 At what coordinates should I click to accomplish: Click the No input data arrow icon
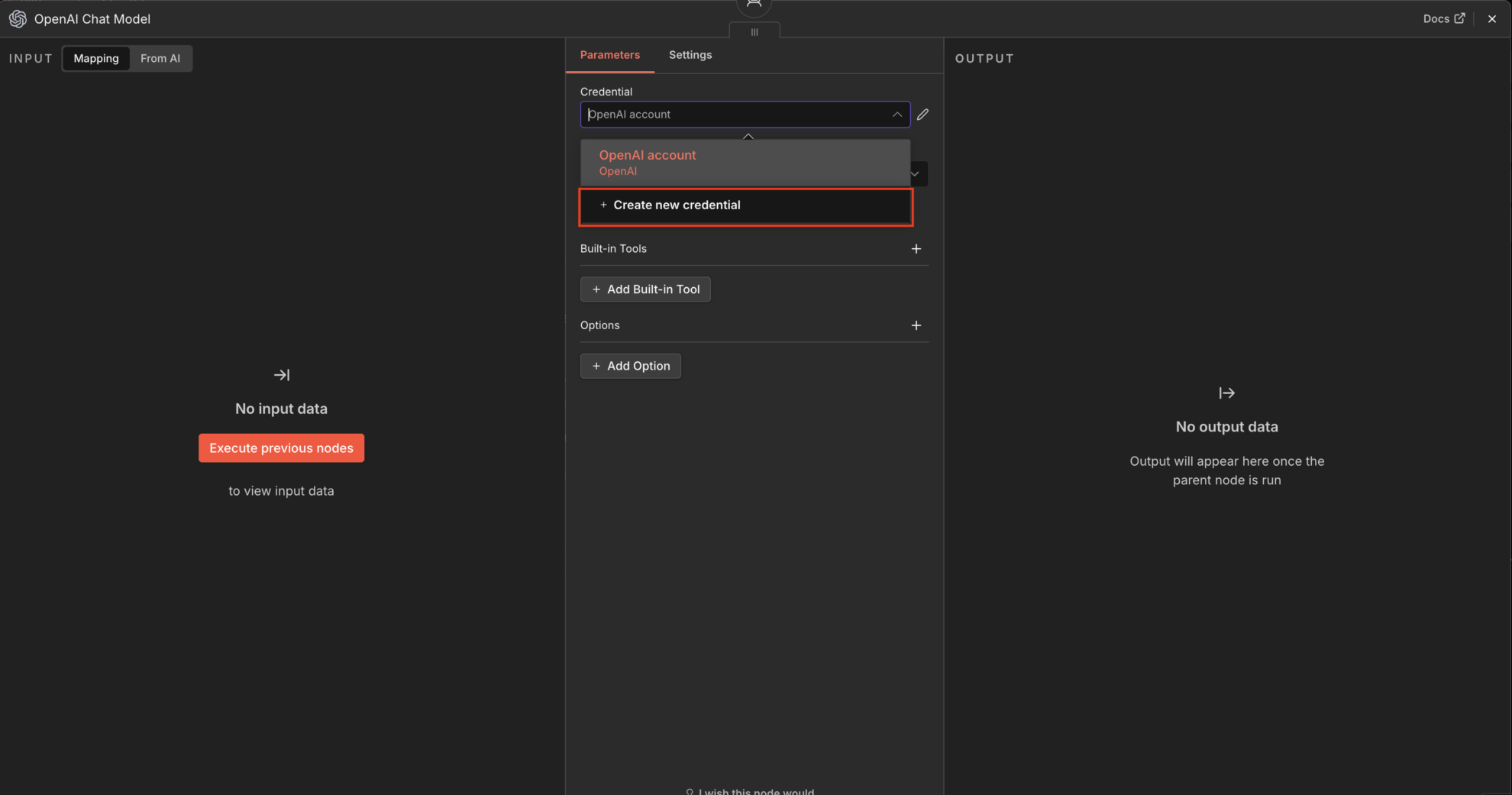tap(282, 375)
